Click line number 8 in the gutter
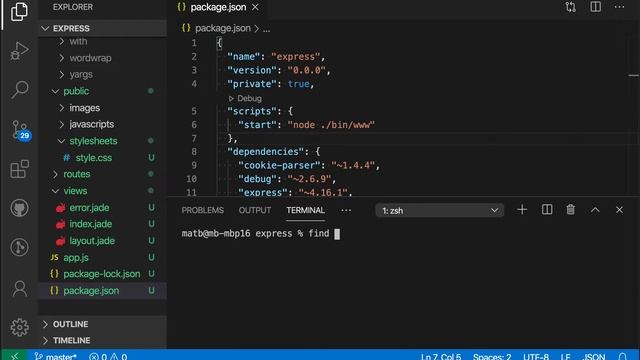This screenshot has height=360, width=640. coord(194,152)
